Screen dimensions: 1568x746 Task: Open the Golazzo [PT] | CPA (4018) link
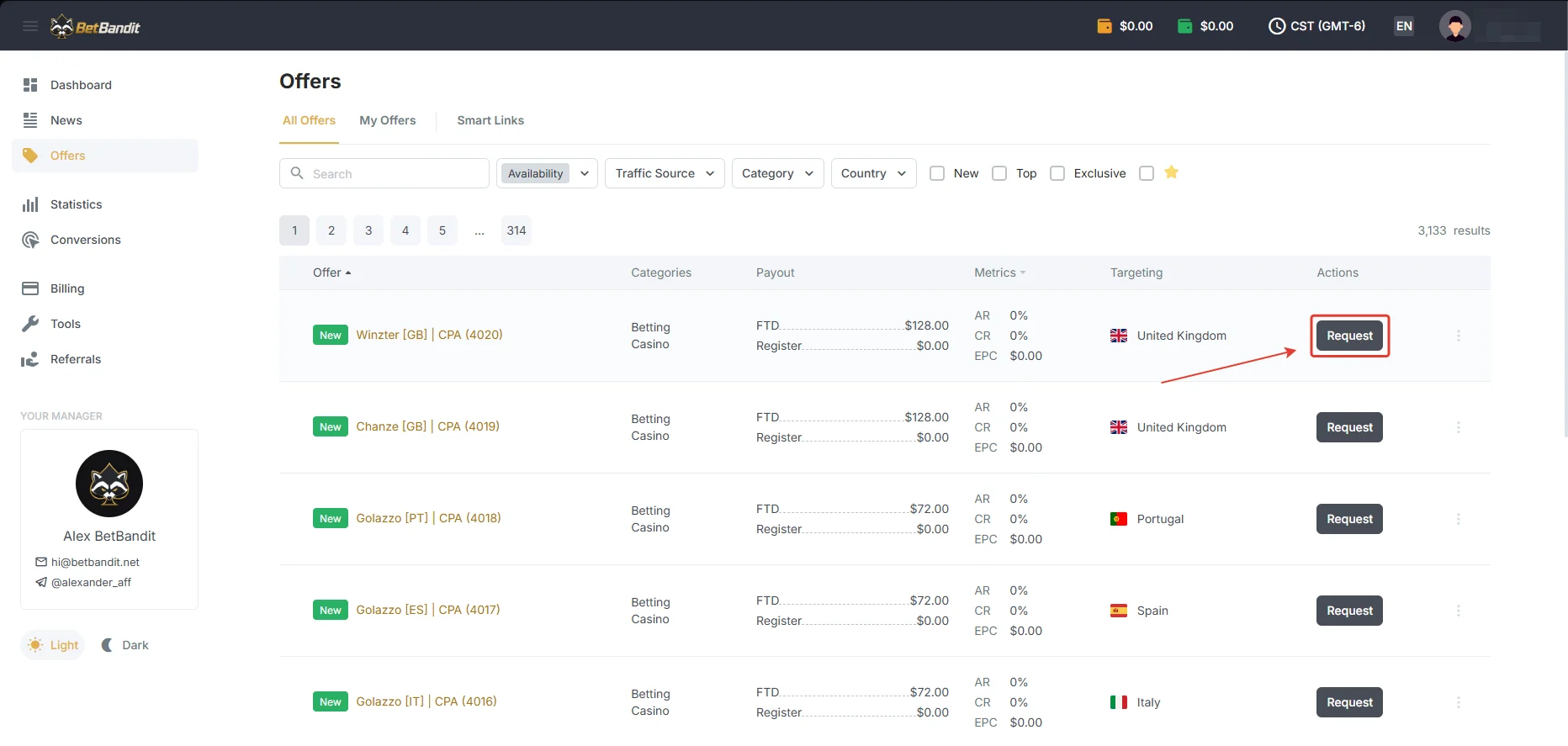tap(428, 518)
